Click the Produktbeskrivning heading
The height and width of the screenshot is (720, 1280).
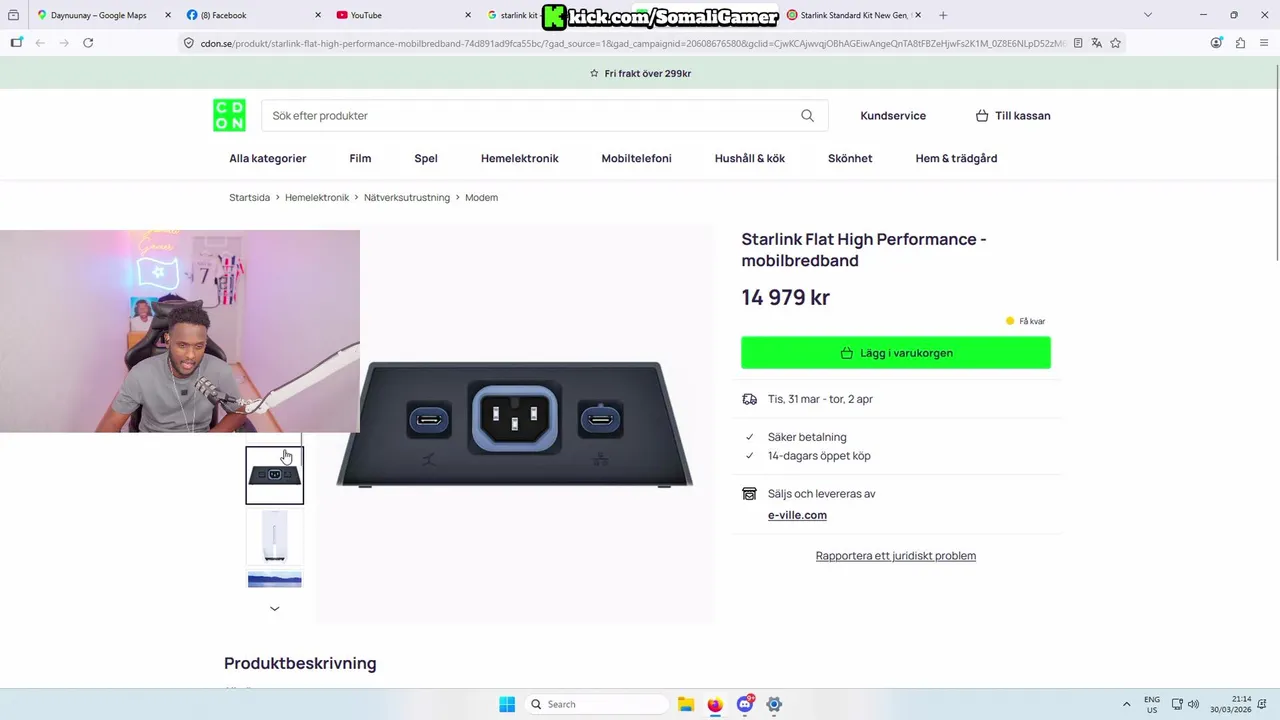(x=300, y=663)
